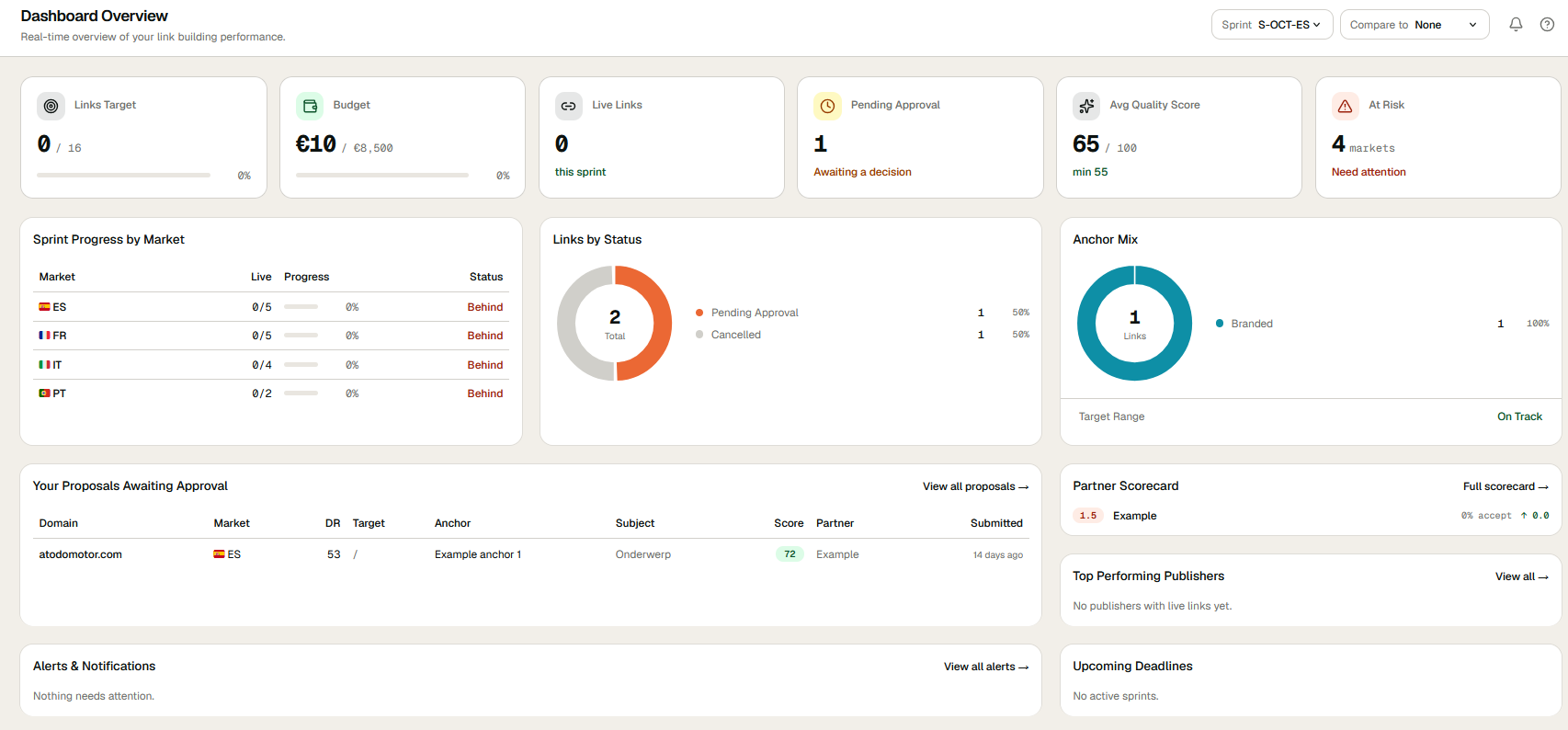Click the Need attention text
Screen dimensions: 1568x730
[x=1369, y=172]
